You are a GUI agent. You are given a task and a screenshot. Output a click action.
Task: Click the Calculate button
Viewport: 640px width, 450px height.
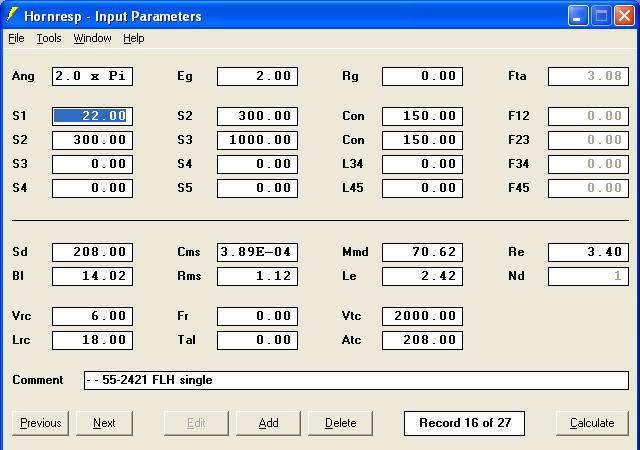pos(592,423)
